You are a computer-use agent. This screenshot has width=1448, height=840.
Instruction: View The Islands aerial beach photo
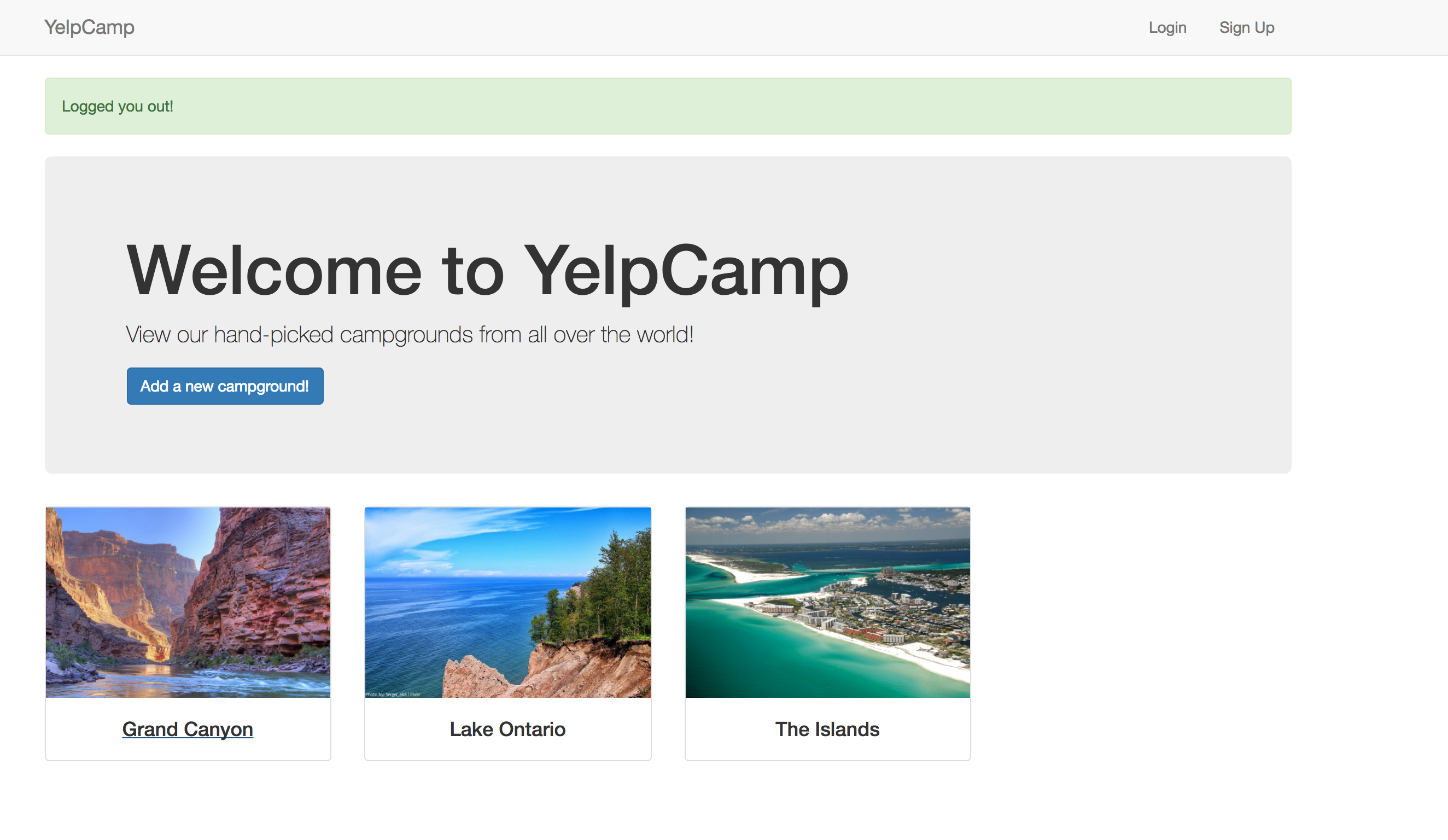click(827, 602)
